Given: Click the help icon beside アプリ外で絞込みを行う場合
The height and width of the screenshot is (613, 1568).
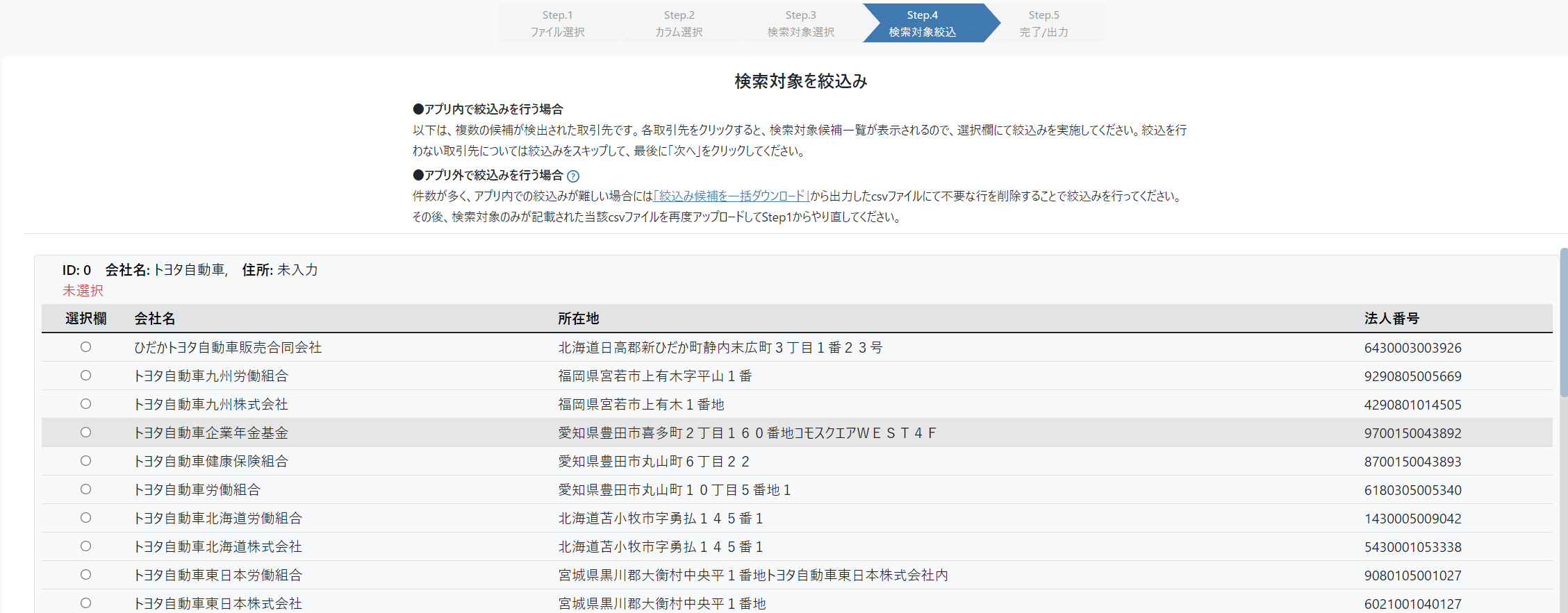Looking at the screenshot, I should coord(573,176).
